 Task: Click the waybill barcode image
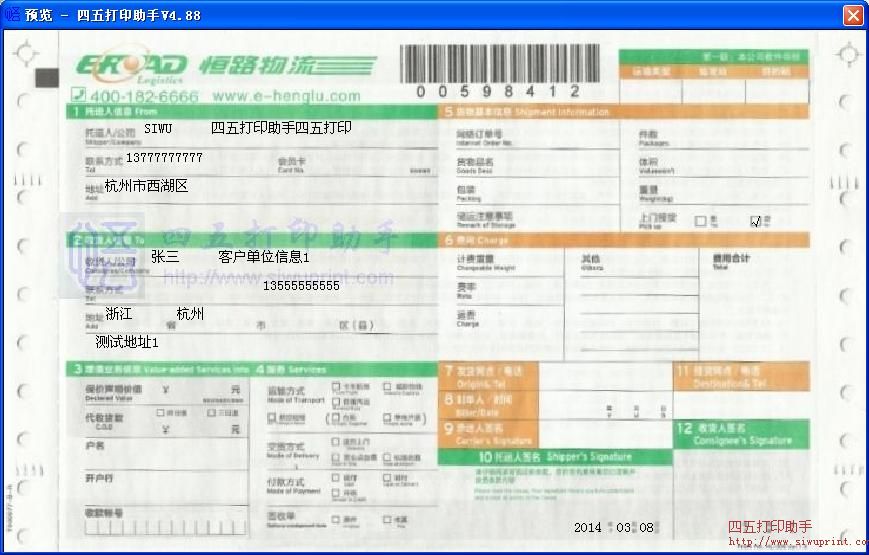[499, 64]
